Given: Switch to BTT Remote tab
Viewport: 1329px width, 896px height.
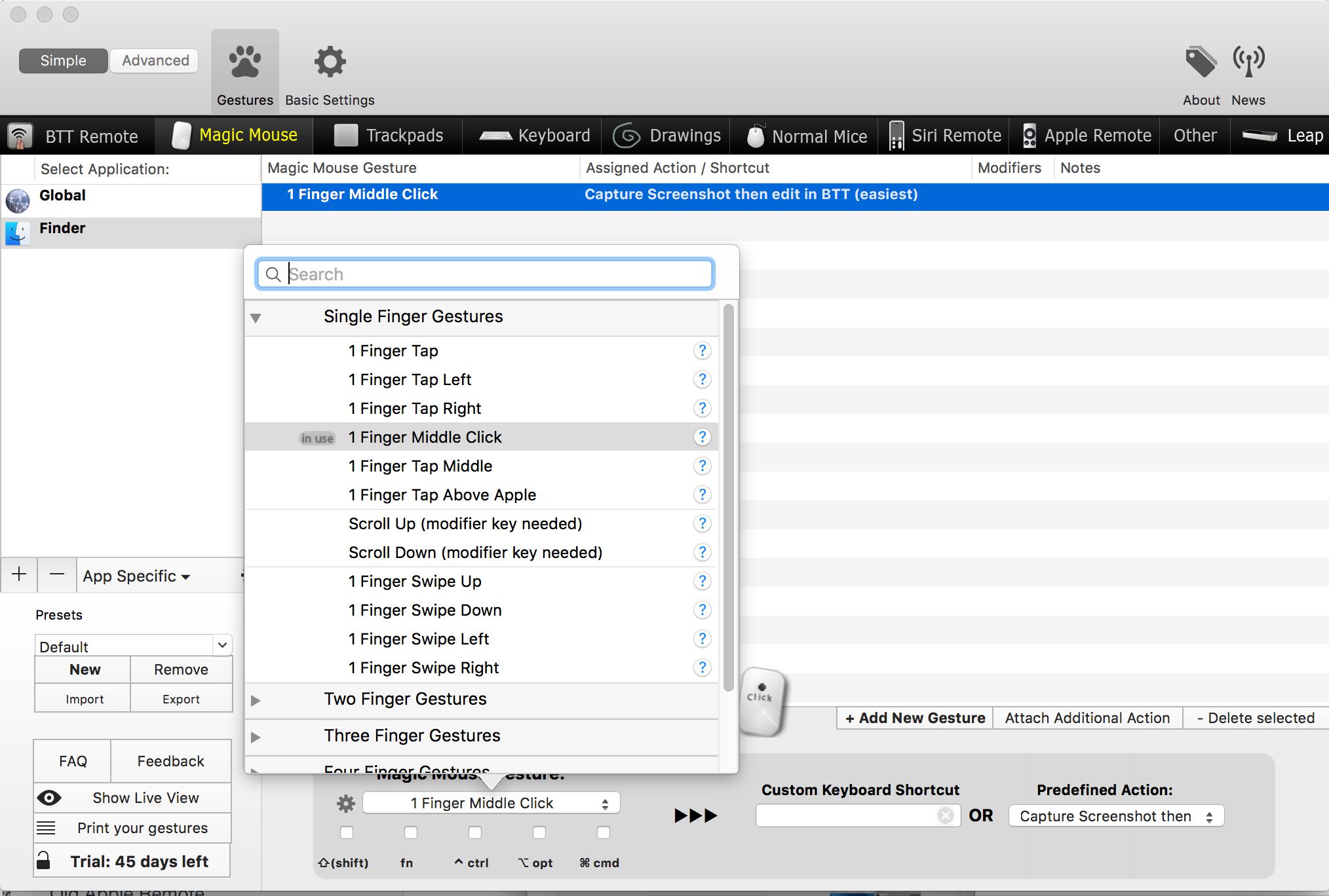Looking at the screenshot, I should pos(77,136).
